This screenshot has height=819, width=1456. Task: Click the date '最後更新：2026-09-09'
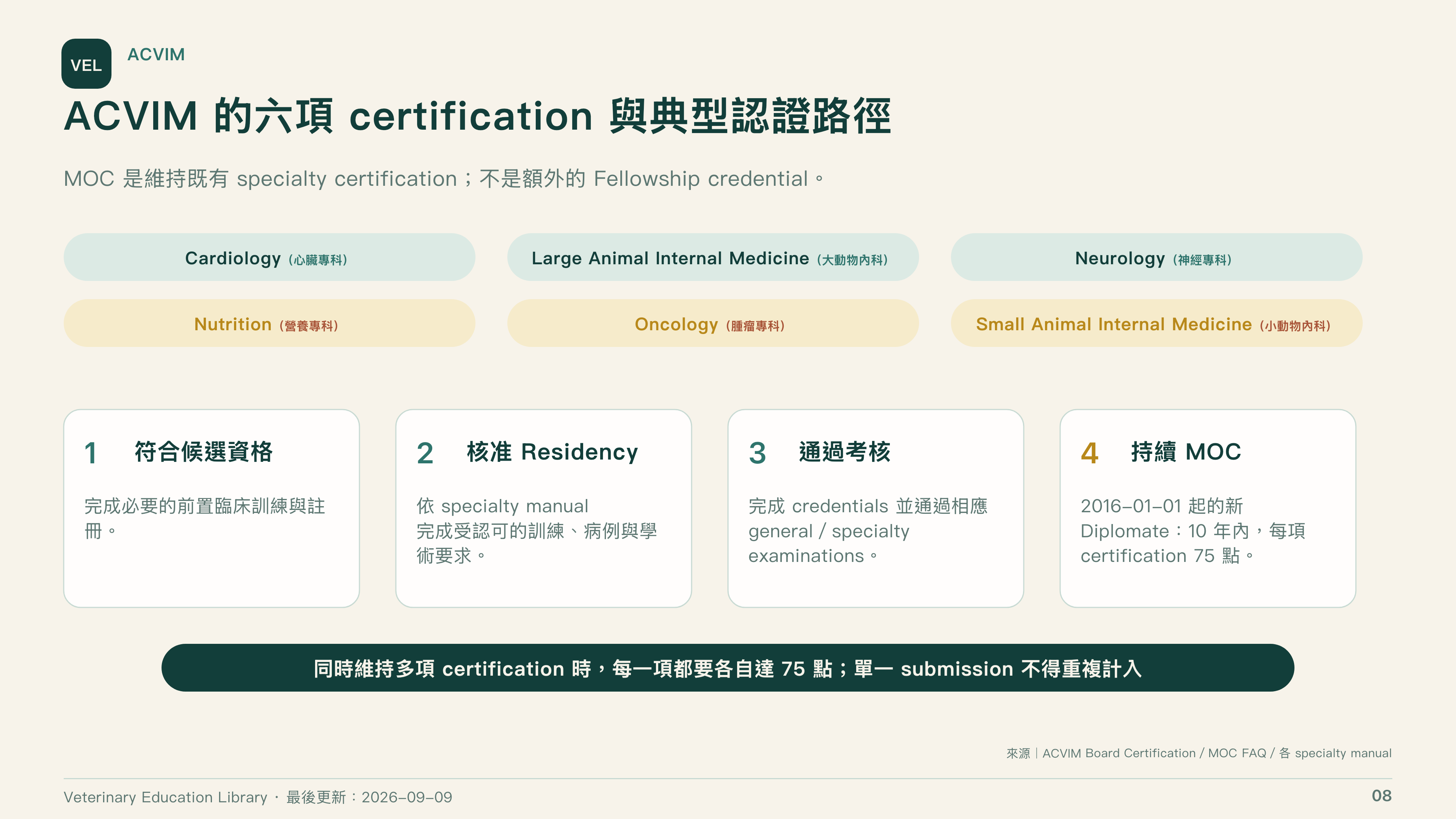(x=369, y=797)
